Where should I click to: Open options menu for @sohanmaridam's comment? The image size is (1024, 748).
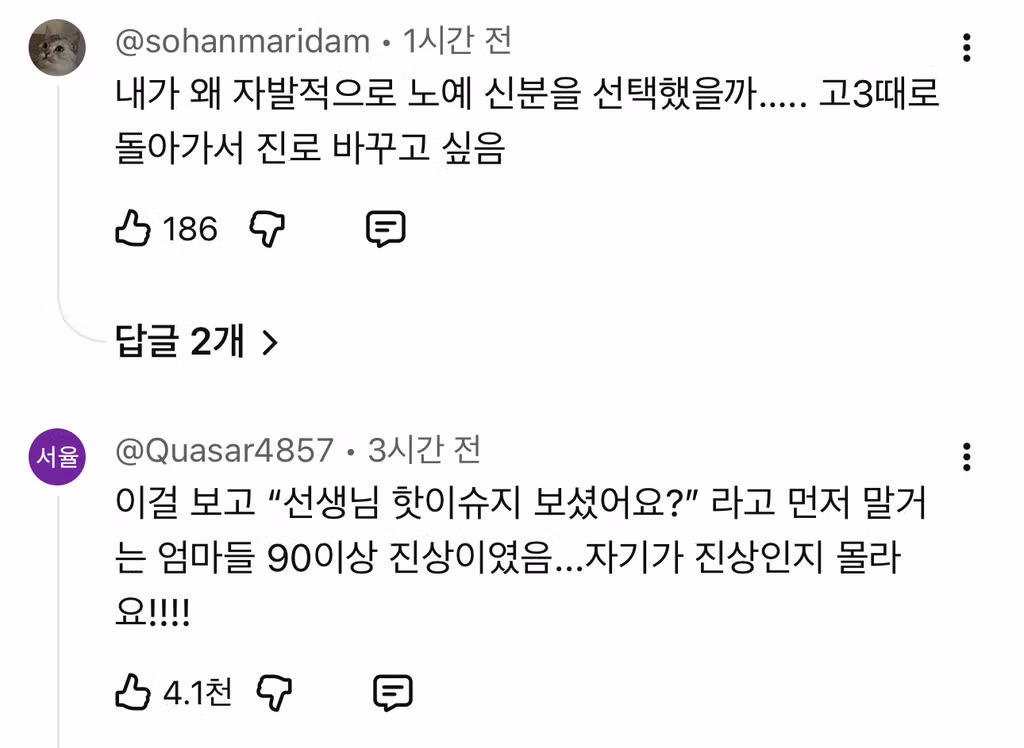[966, 47]
